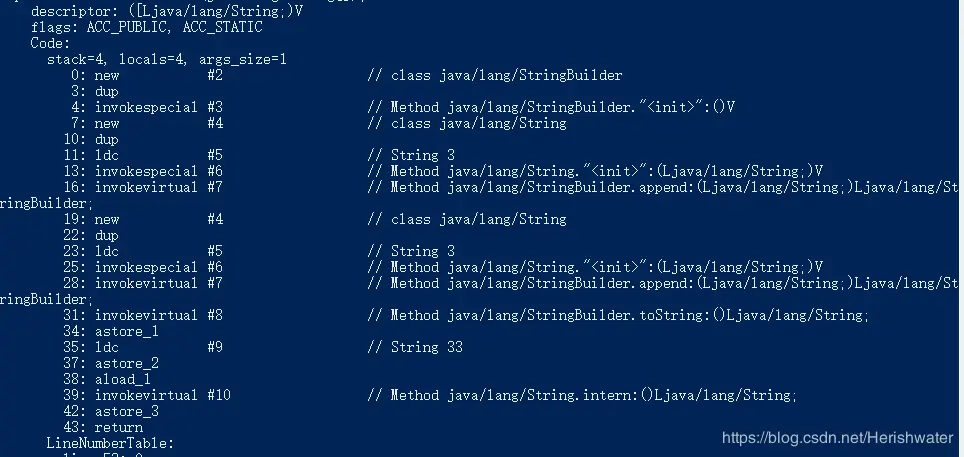Viewport: 964px width, 457px height.
Task: Click the flags ACC_PUBLIC, ACC_STATIC line
Action: 147,27
